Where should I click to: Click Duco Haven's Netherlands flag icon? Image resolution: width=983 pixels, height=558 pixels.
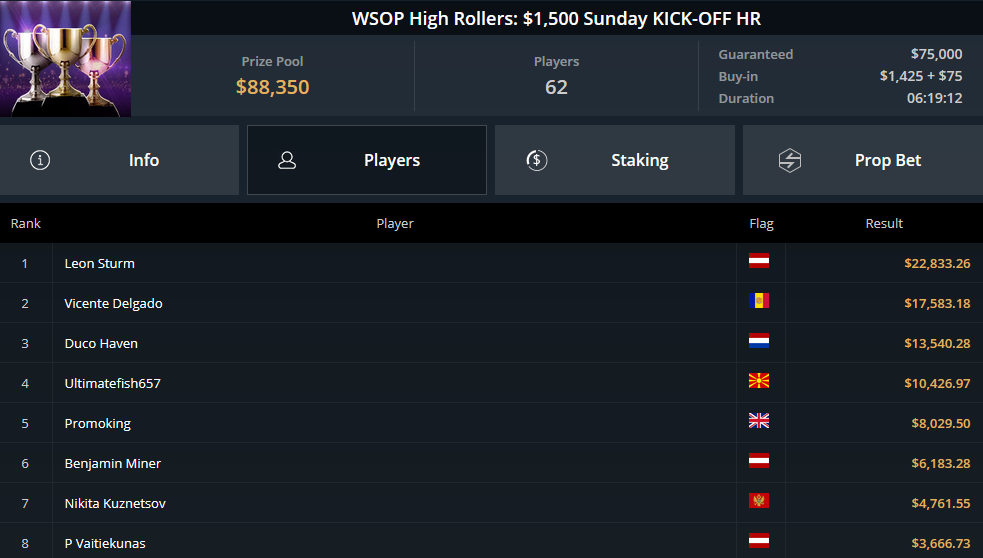tap(759, 341)
